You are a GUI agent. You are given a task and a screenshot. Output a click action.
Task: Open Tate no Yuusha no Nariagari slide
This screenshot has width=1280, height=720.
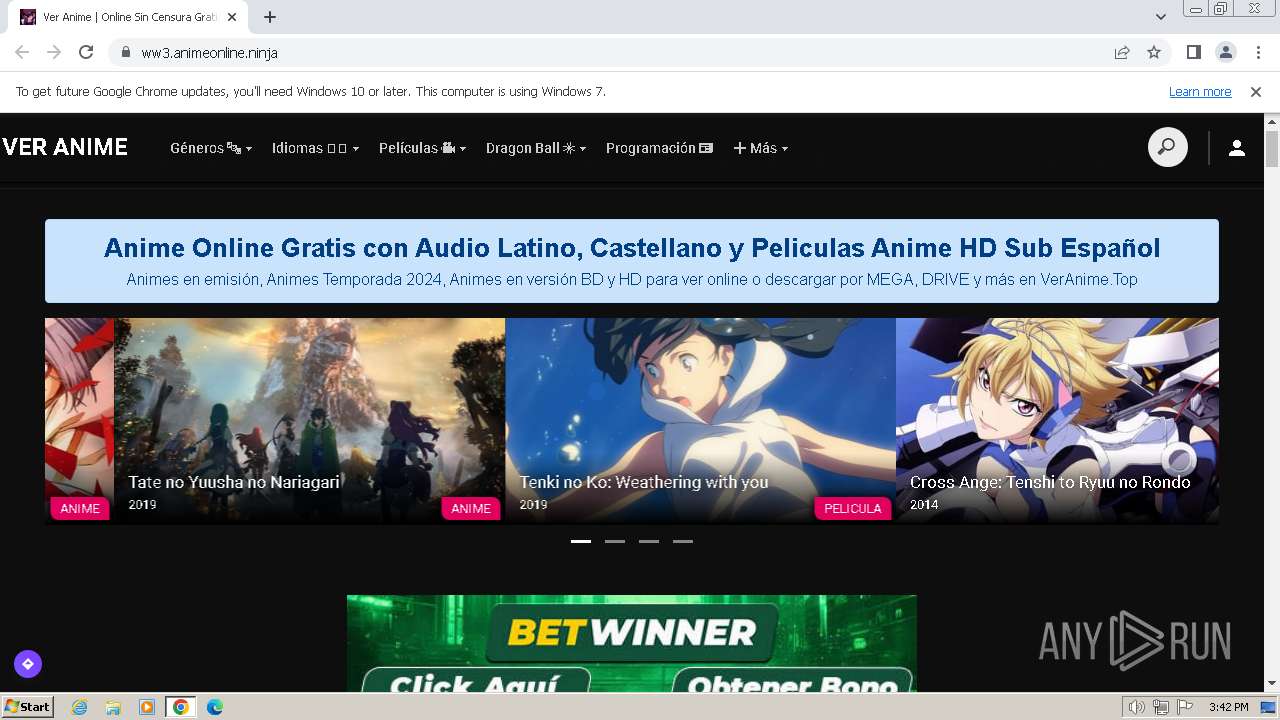pyautogui.click(x=309, y=421)
